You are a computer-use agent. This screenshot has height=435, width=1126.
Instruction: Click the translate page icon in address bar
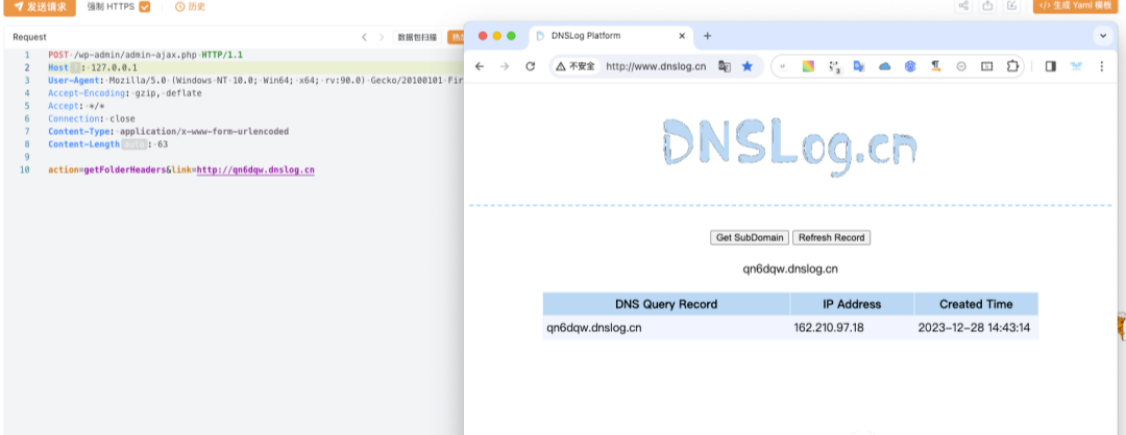(x=725, y=66)
